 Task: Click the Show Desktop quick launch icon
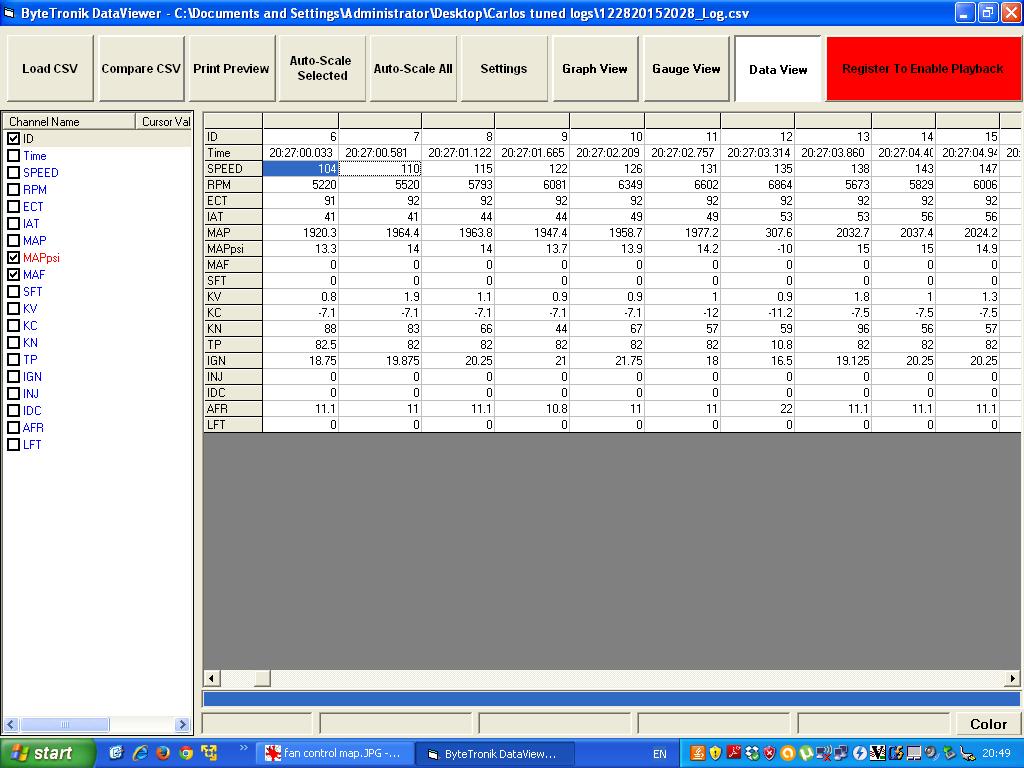coord(116,753)
